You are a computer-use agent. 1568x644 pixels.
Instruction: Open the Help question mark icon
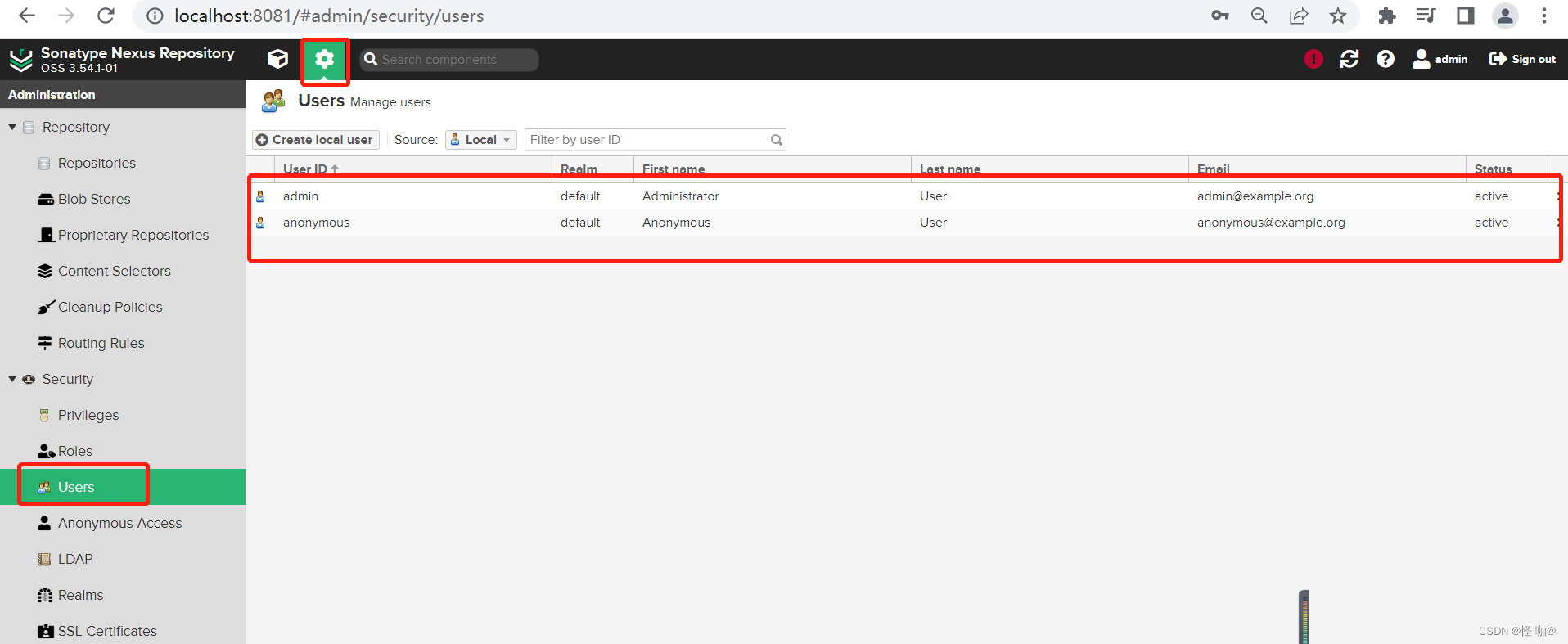1386,59
